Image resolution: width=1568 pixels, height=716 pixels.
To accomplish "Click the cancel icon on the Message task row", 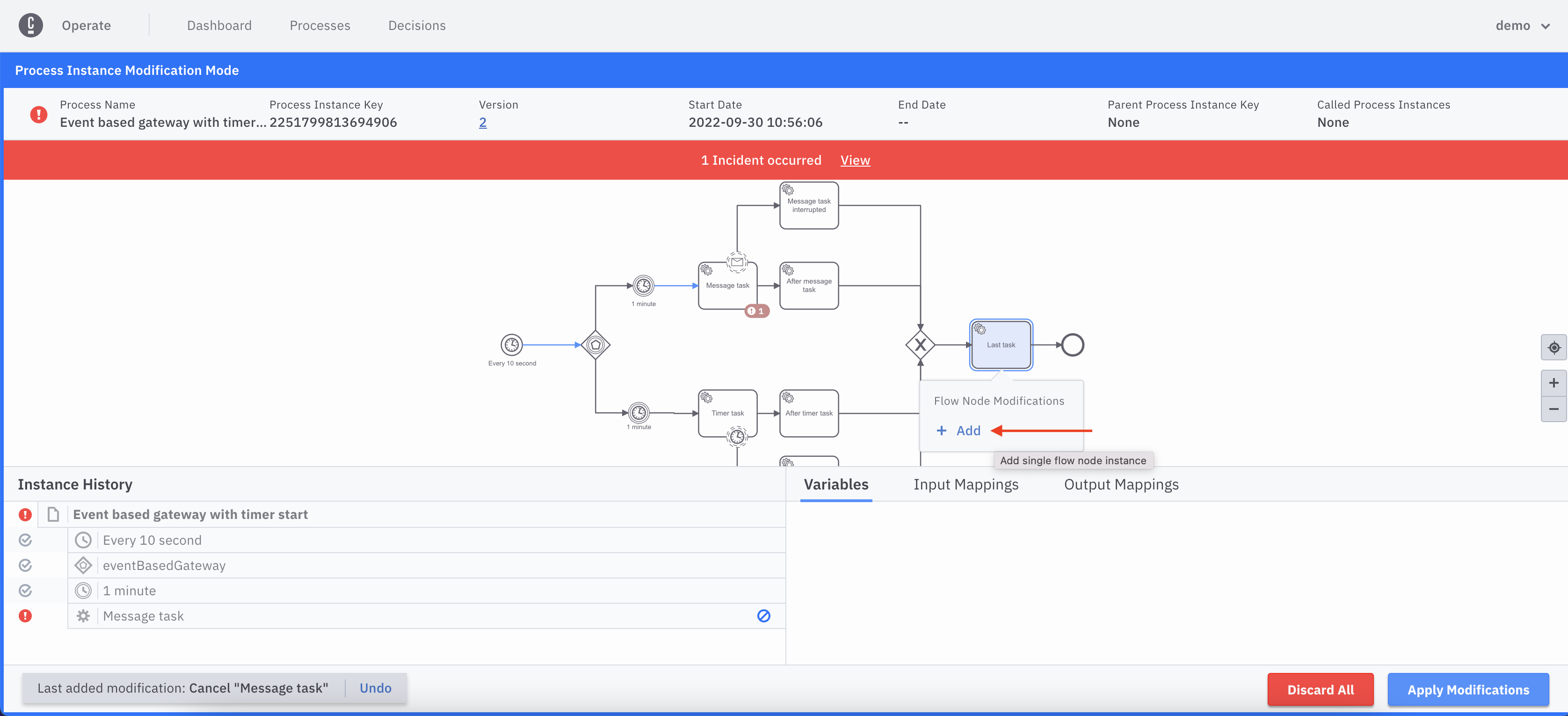I will pos(763,615).
